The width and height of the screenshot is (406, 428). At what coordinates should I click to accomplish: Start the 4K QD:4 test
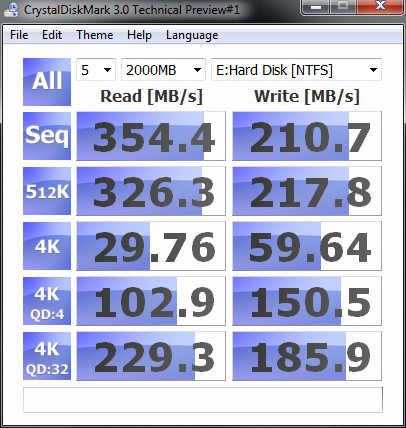pyautogui.click(x=47, y=301)
